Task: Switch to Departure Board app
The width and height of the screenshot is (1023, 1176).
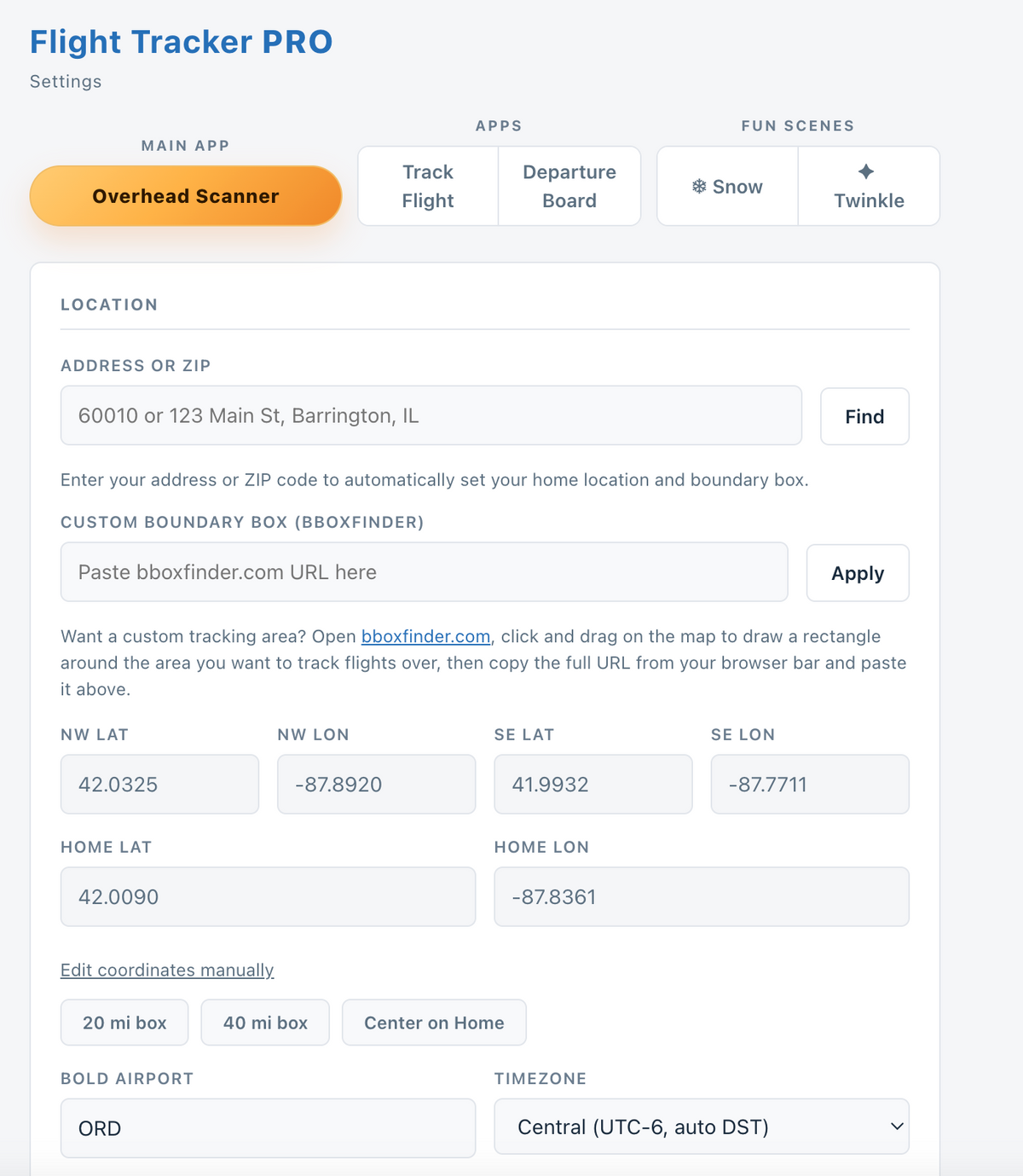Action: click(x=569, y=186)
